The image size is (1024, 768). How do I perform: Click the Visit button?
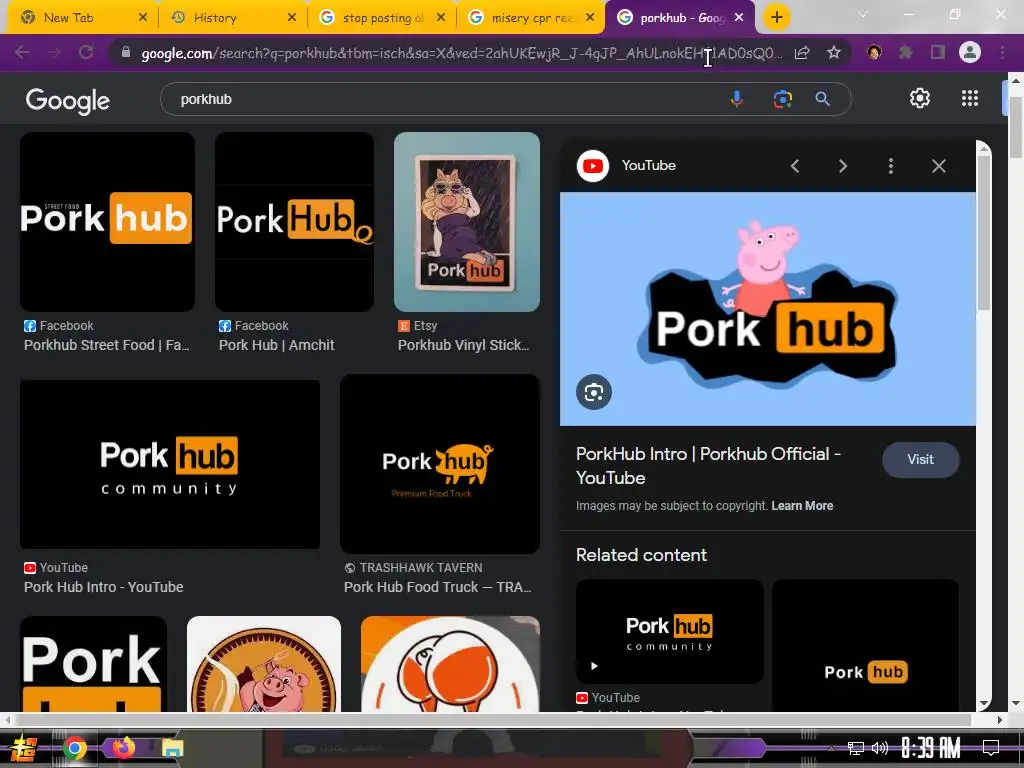pyautogui.click(x=920, y=460)
